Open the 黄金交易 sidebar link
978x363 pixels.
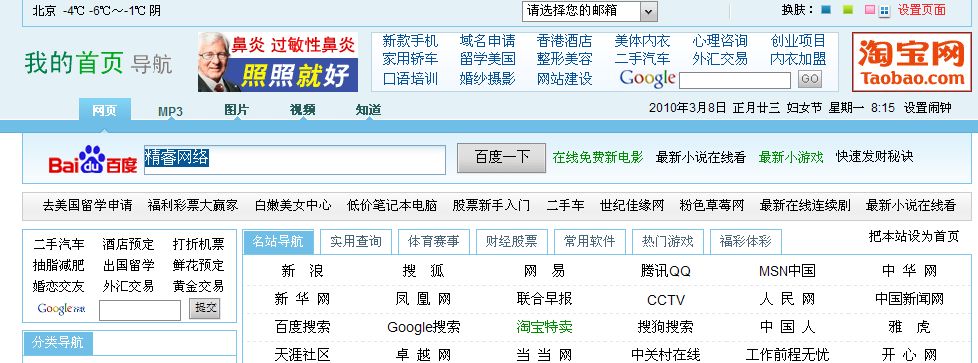point(198,286)
